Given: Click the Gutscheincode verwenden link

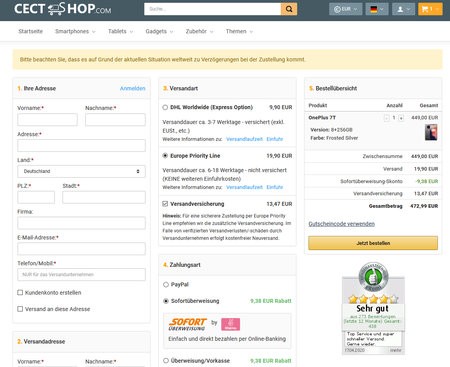Looking at the screenshot, I should [x=342, y=224].
